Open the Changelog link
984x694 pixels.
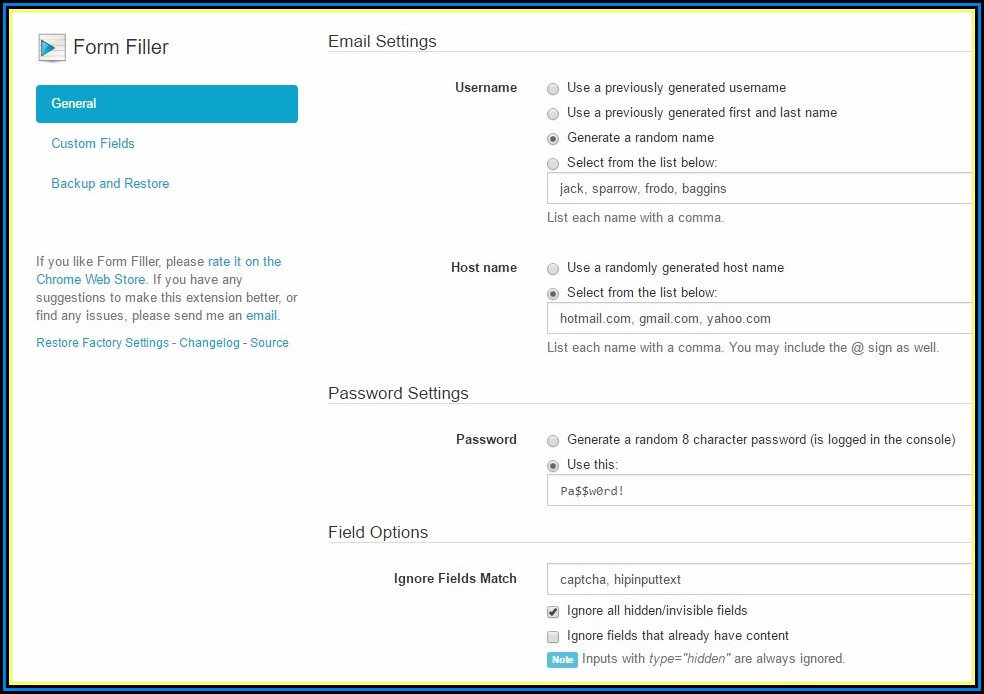(x=209, y=342)
